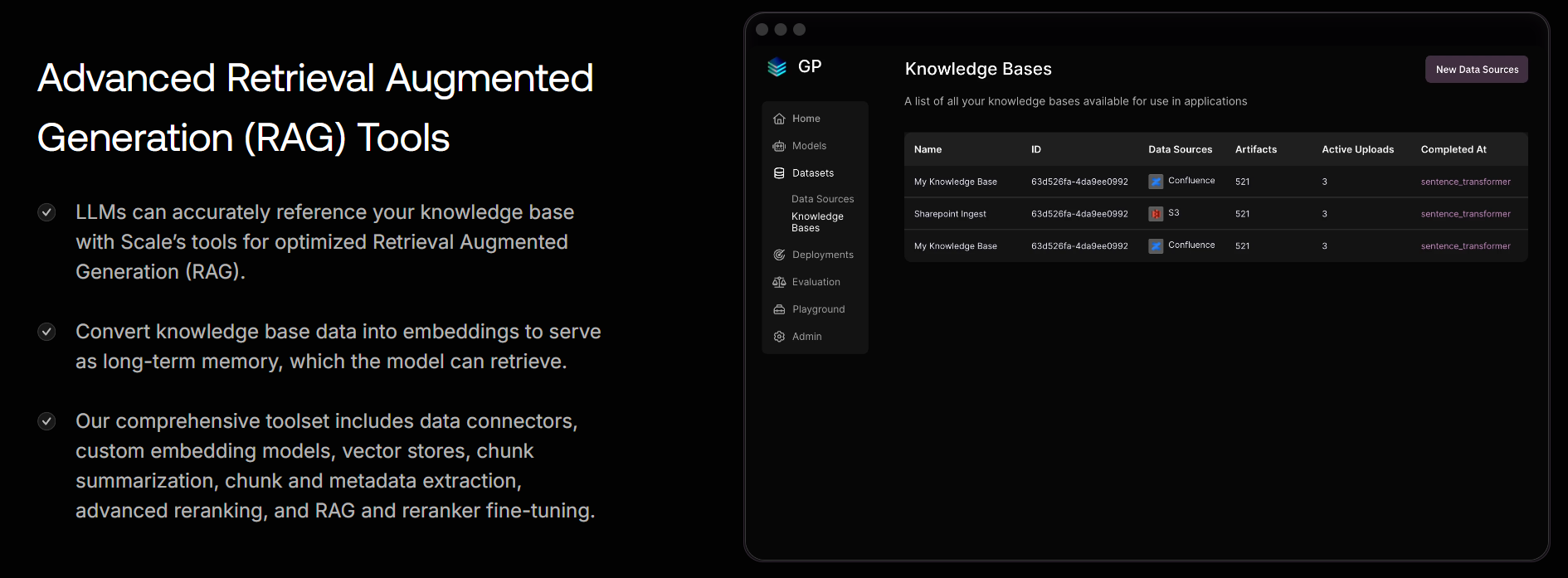The image size is (1568, 578).
Task: Click the GP stacked layers logo
Action: coord(777,67)
